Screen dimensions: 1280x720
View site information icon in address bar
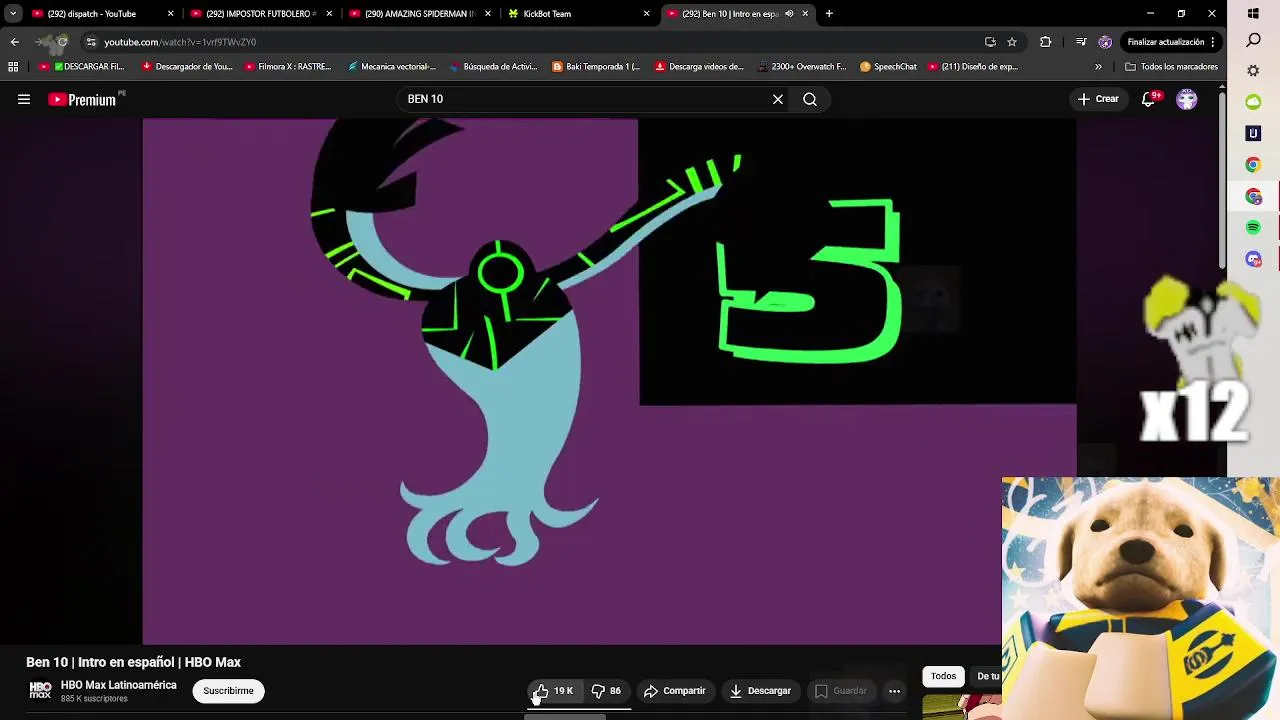[x=91, y=42]
